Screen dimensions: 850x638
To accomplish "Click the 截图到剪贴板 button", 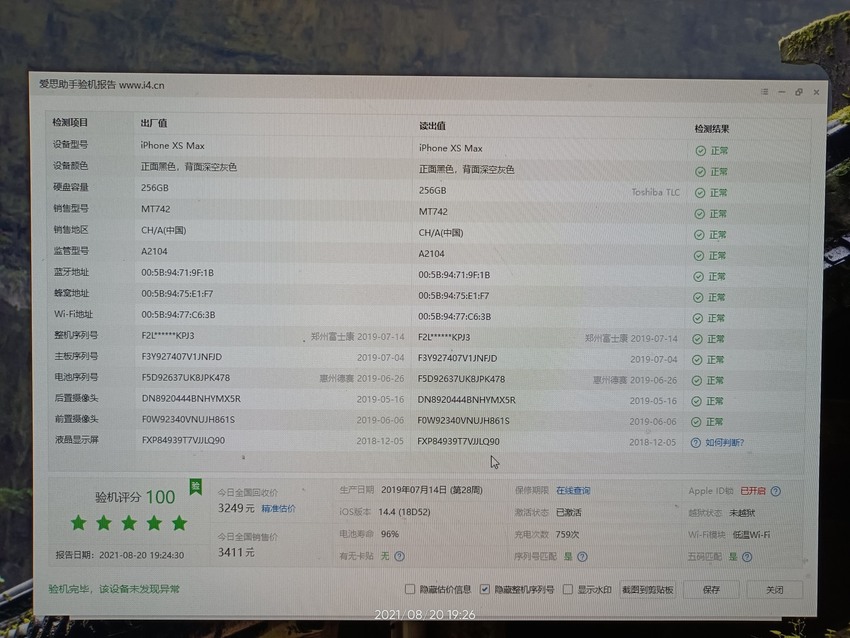I will (647, 590).
